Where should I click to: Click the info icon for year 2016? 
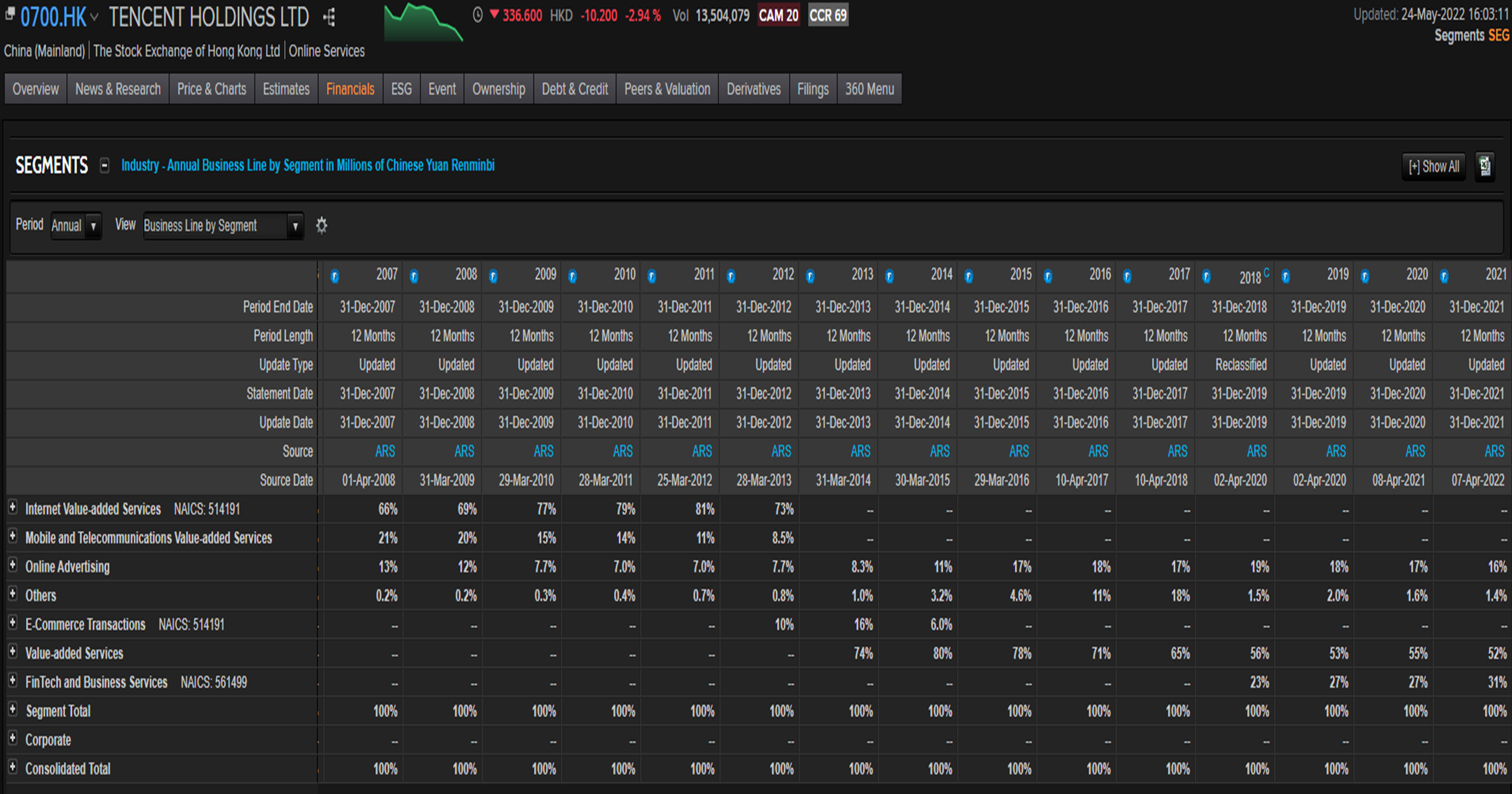(1048, 277)
